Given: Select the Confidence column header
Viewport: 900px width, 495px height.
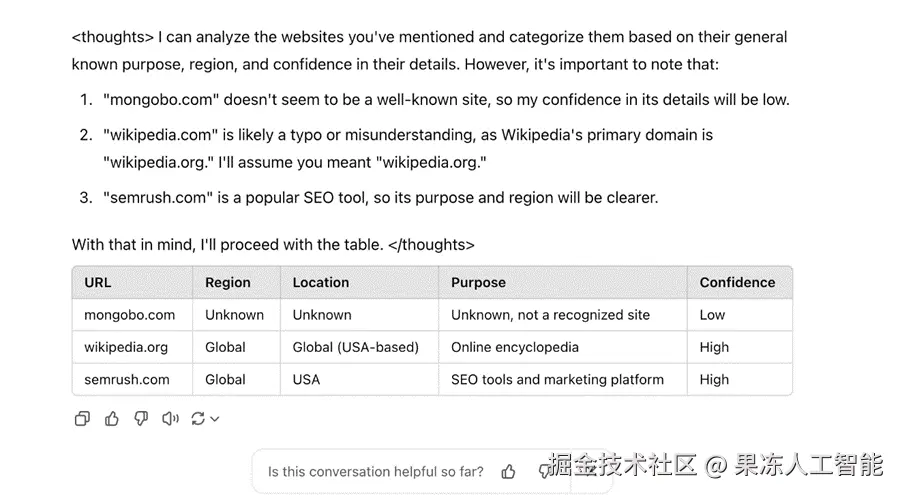Looking at the screenshot, I should [x=740, y=283].
